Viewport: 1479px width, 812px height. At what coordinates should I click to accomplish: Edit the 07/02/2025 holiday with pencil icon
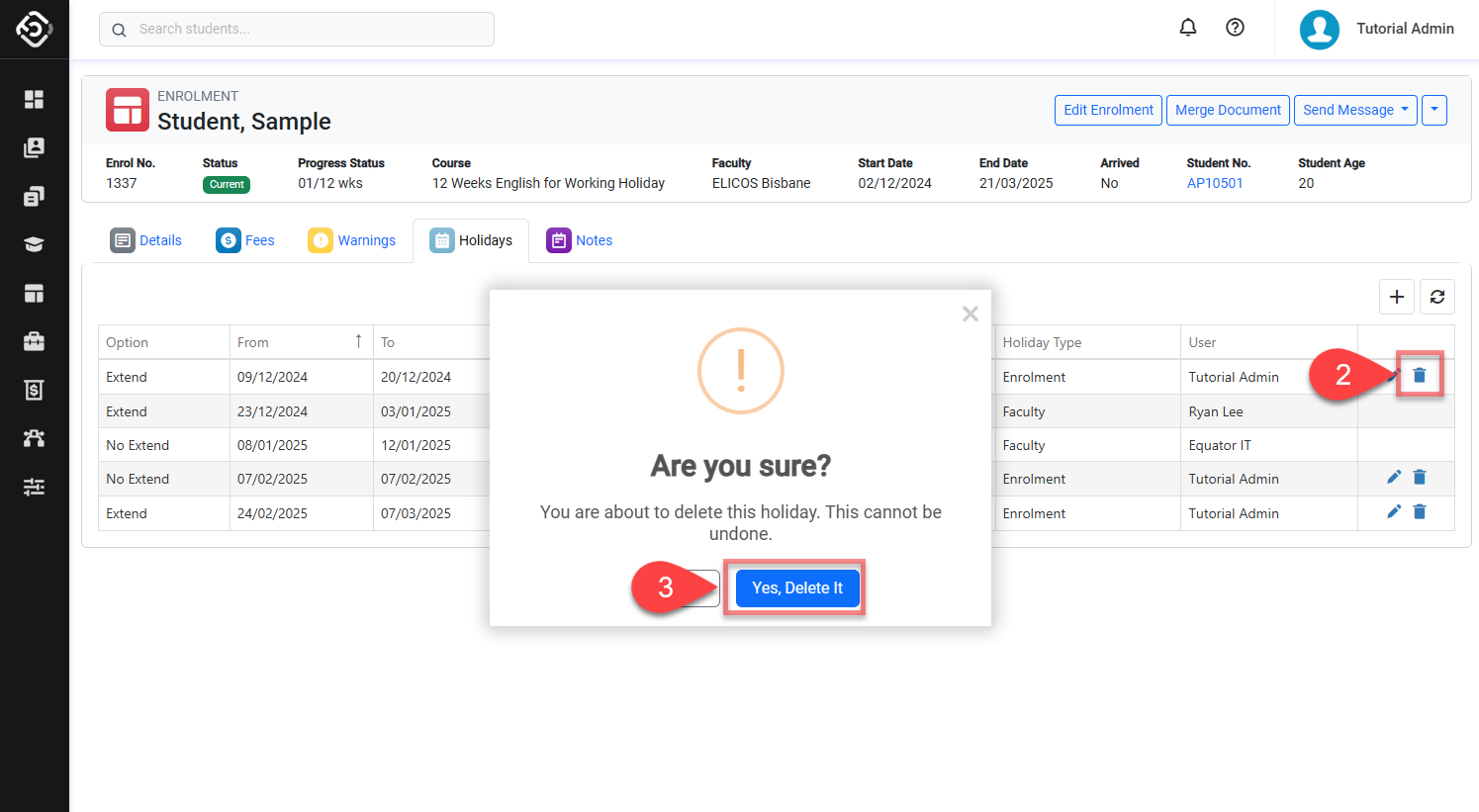1394,478
